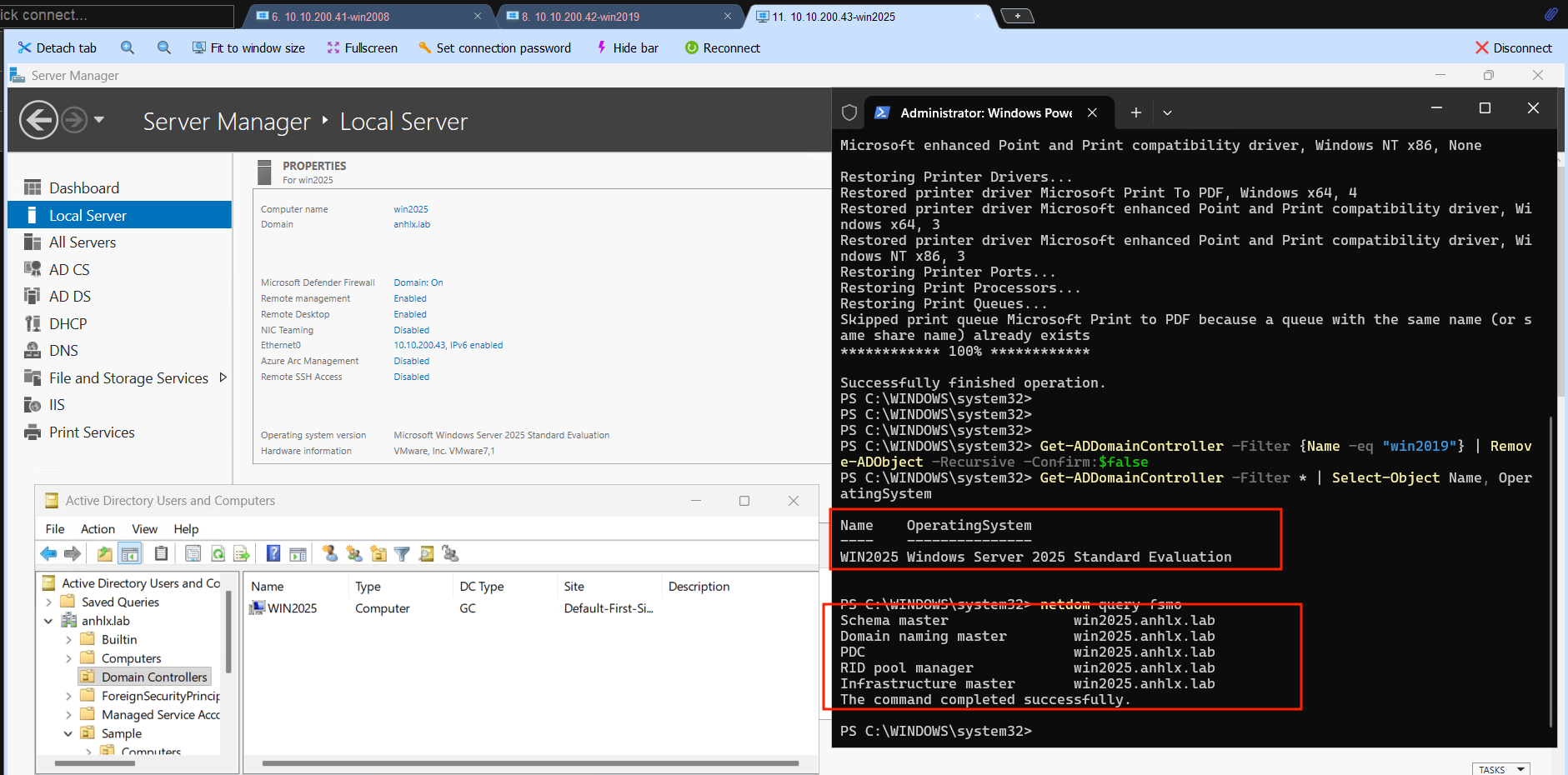This screenshot has width=1568, height=775.
Task: Click the Export List toolbar icon
Action: [x=242, y=553]
